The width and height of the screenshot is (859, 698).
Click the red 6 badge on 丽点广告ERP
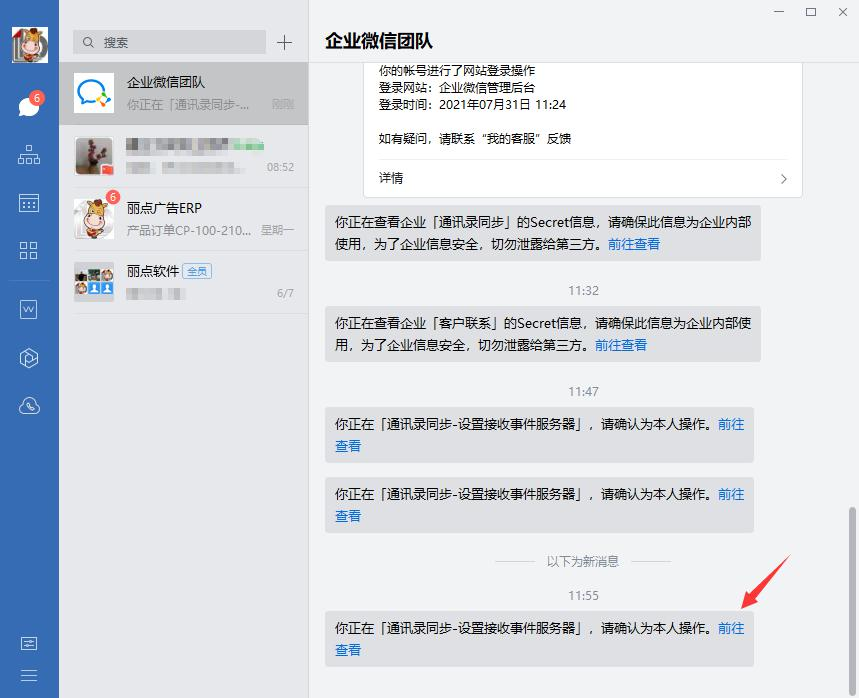113,197
